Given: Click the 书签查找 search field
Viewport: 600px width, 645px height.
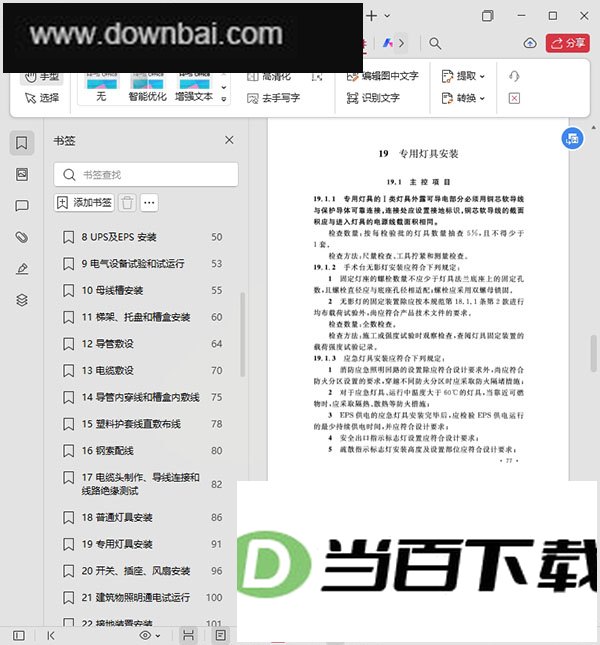Looking at the screenshot, I should pos(146,174).
